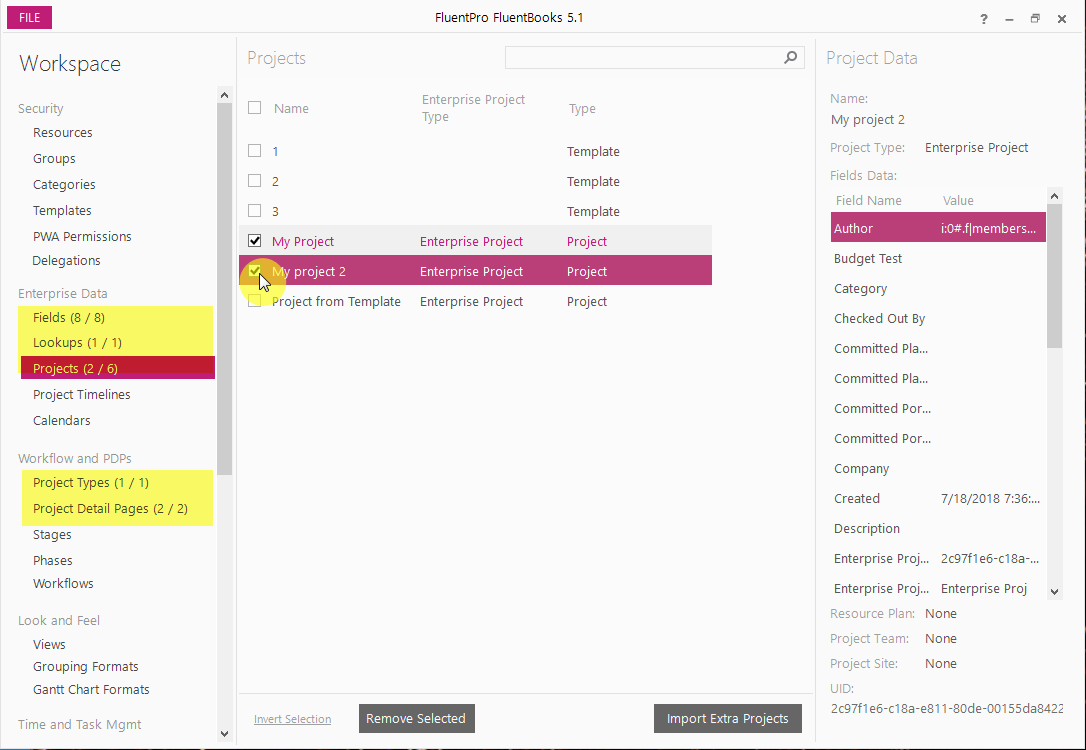Open Phases item
The width and height of the screenshot is (1086, 750).
pos(53,560)
